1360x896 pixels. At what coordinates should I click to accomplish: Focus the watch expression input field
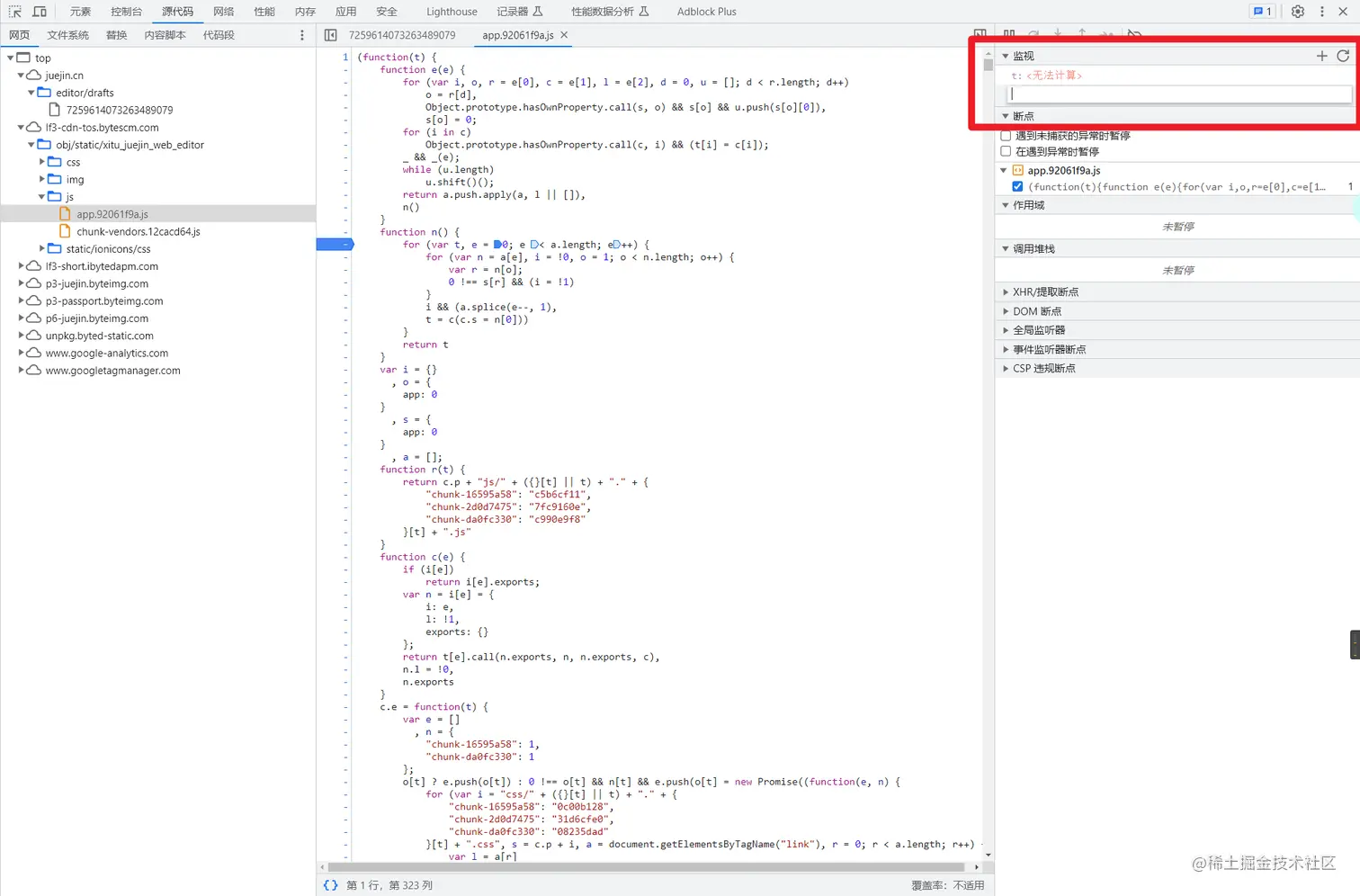click(1179, 94)
